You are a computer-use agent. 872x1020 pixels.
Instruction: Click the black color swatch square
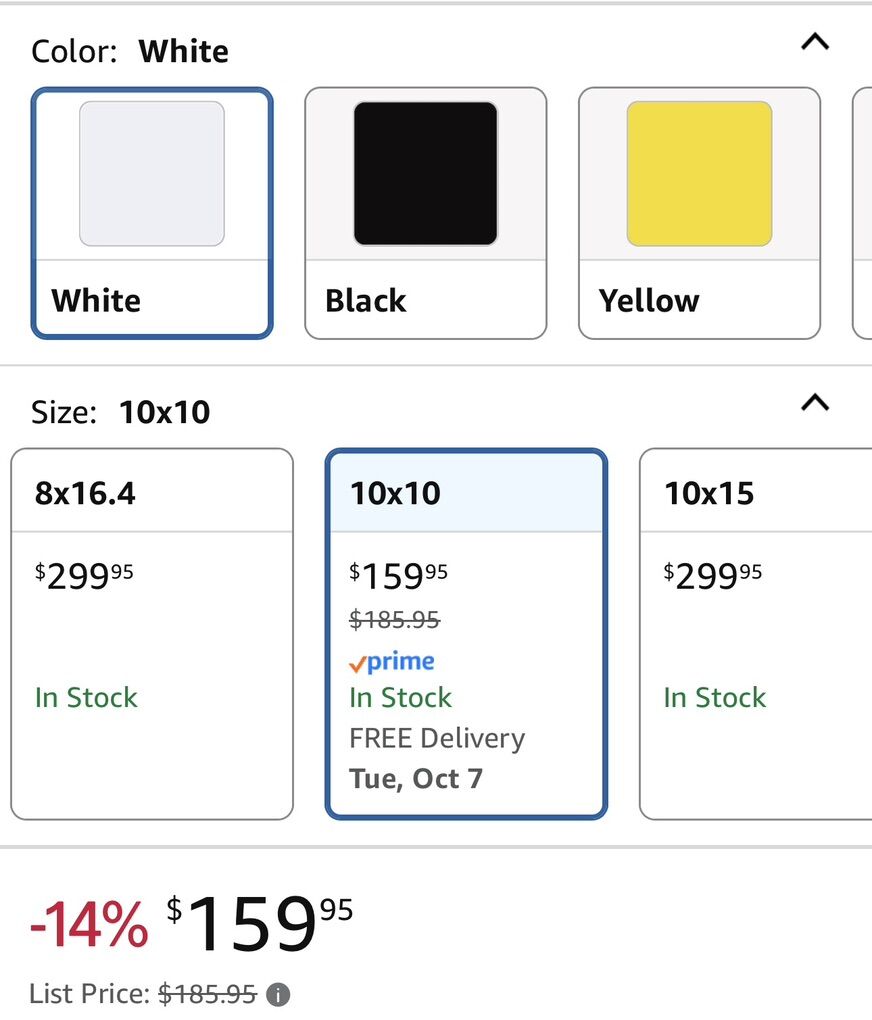425,173
